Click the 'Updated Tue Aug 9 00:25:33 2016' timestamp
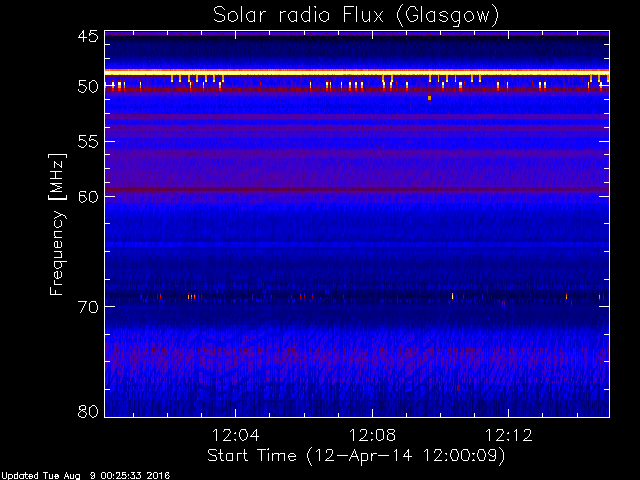The image size is (640, 480). coord(85,476)
